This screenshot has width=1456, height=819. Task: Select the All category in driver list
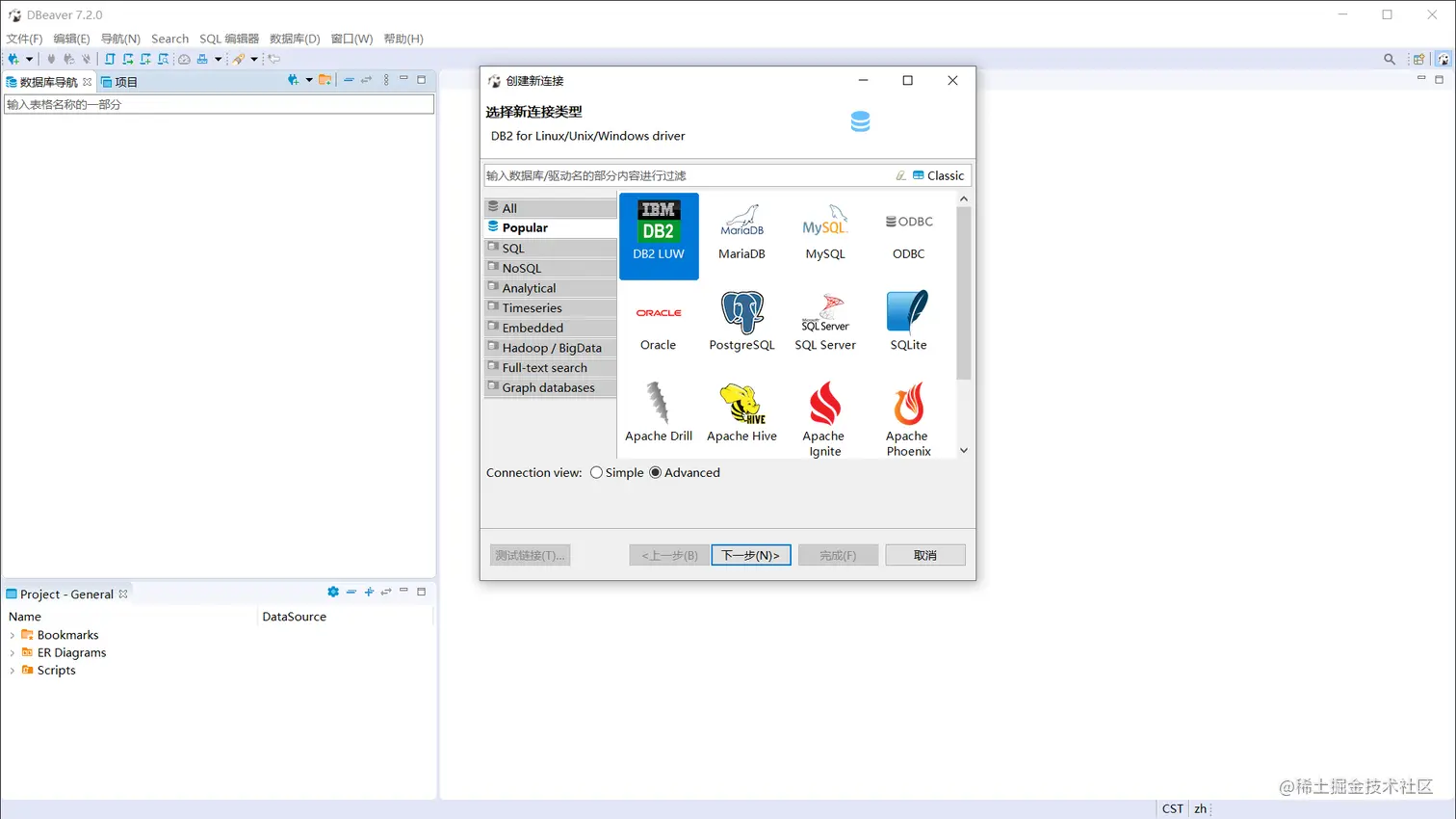[x=551, y=208]
